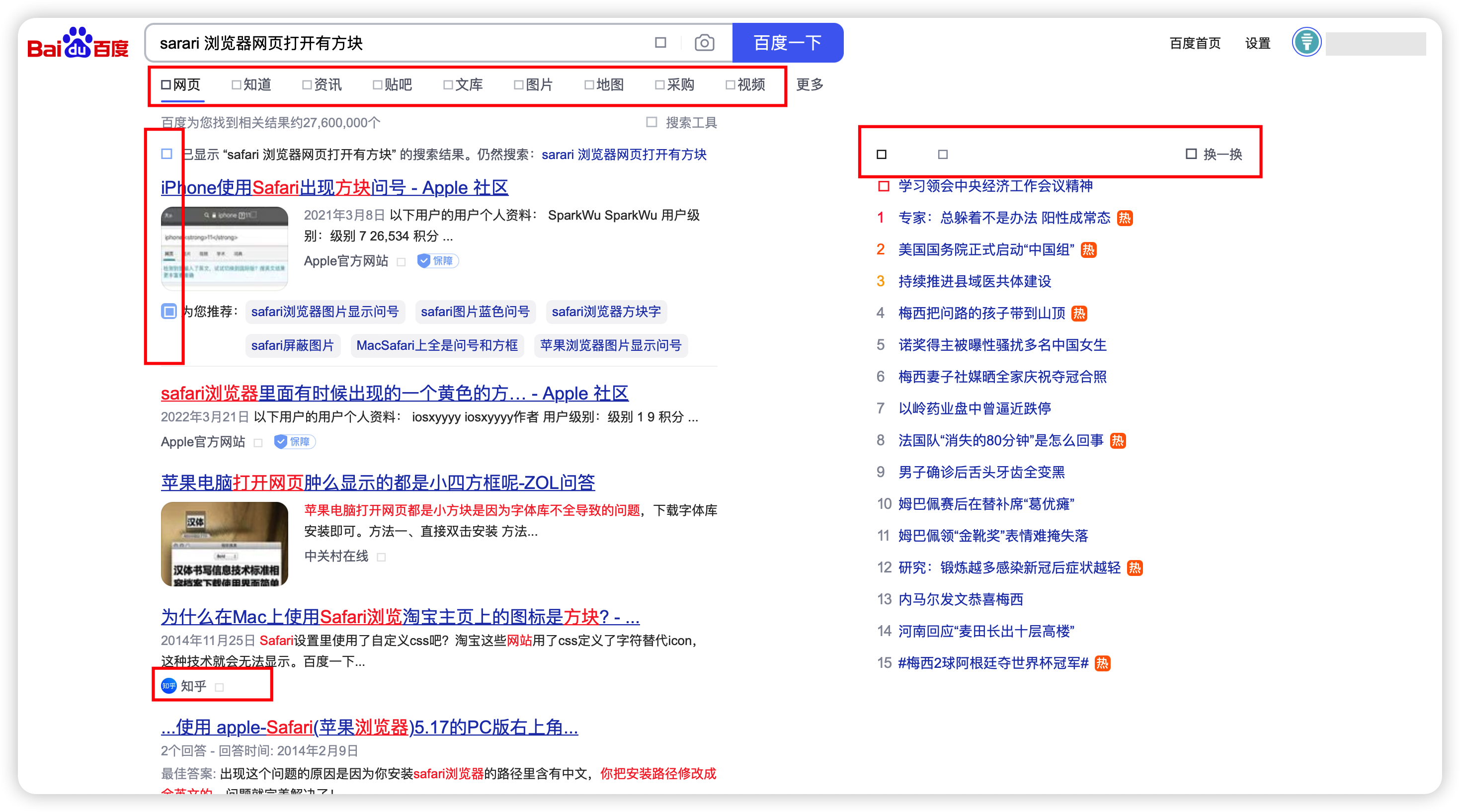Click the 知乎 source icon

(169, 686)
